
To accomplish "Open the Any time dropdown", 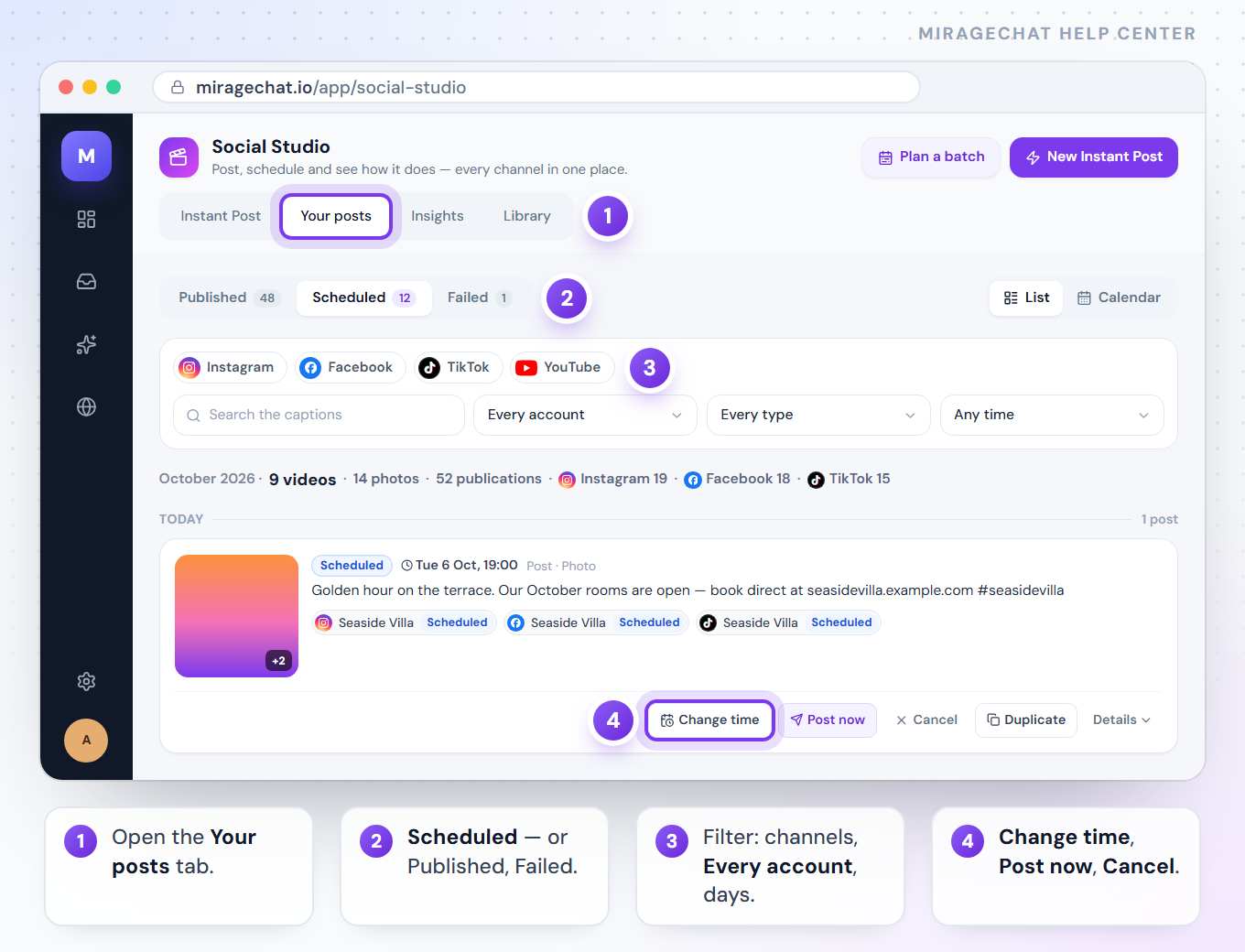I will (x=1052, y=415).
